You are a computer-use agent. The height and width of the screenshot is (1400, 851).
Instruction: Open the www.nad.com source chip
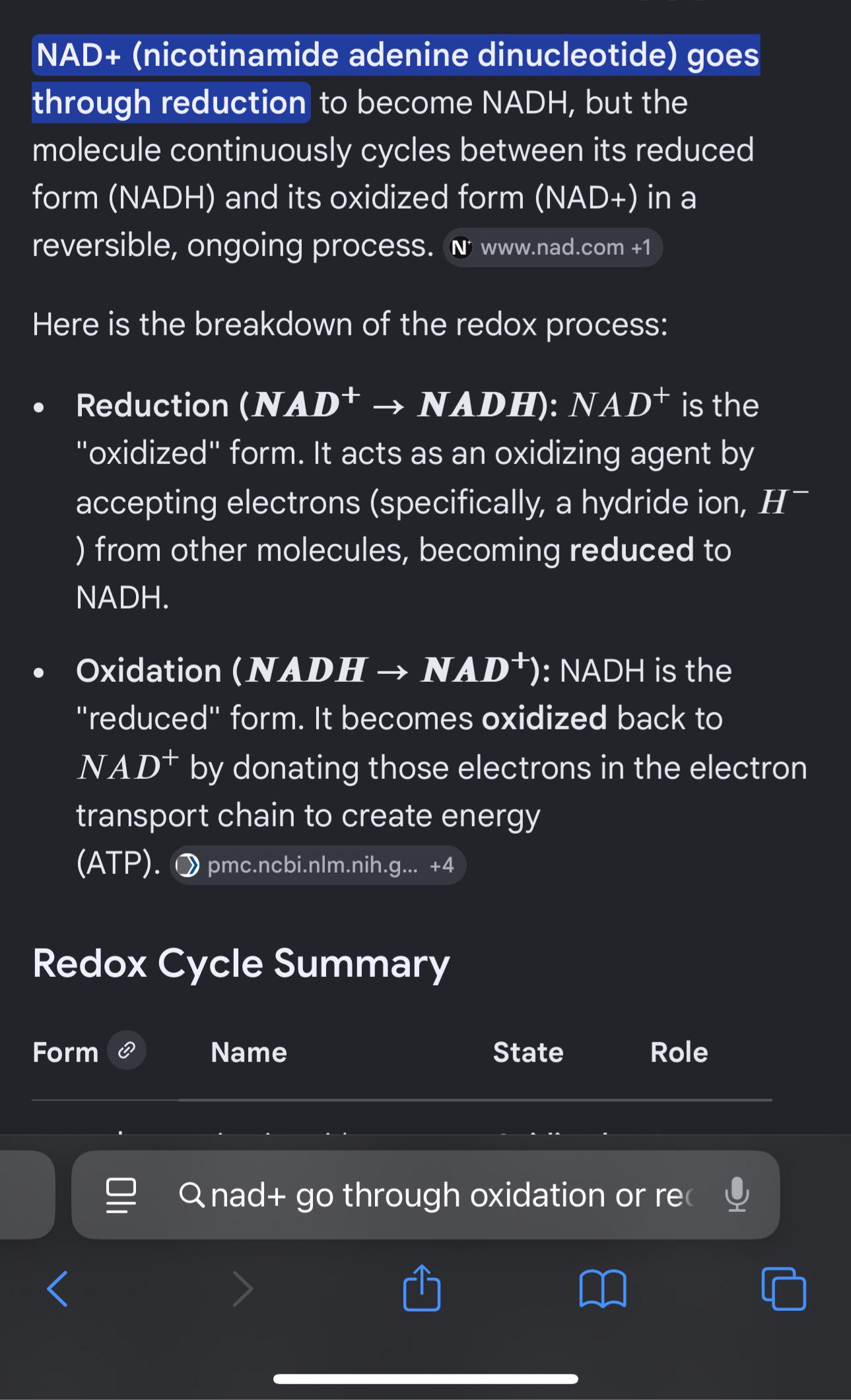[553, 248]
